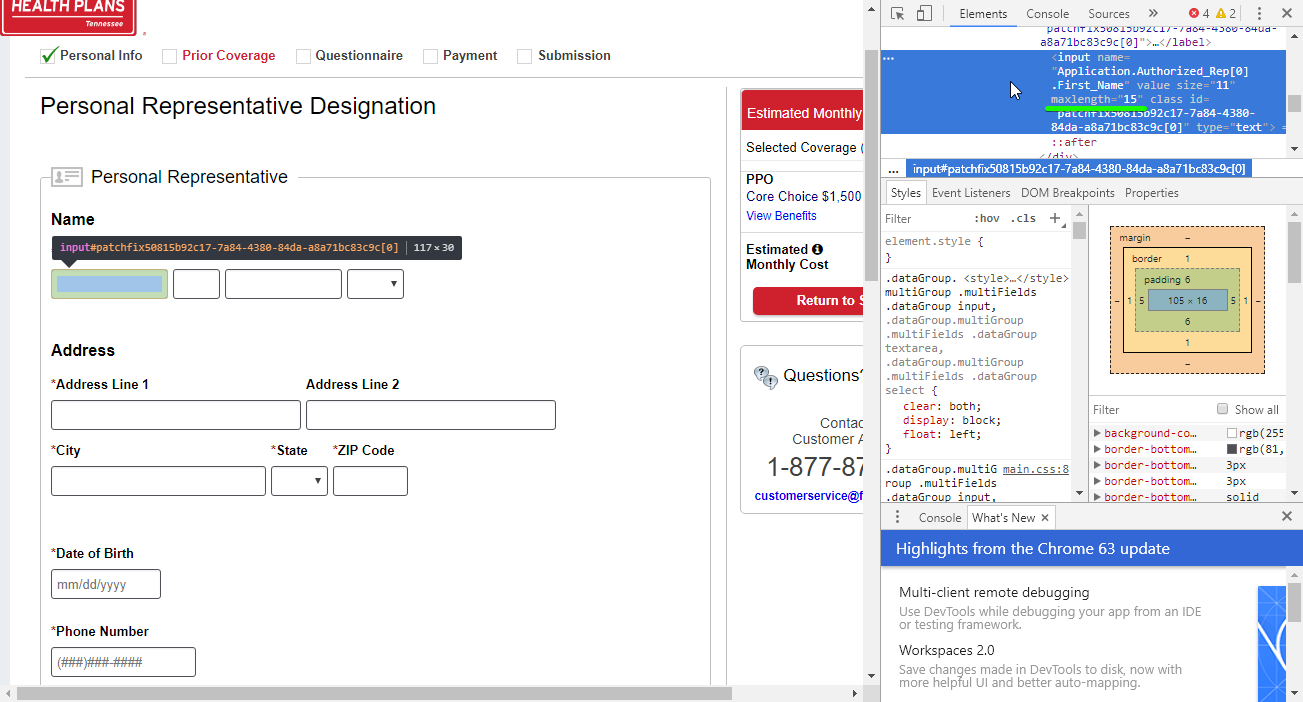
Task: Toggle the .cls class editor
Action: (1023, 218)
